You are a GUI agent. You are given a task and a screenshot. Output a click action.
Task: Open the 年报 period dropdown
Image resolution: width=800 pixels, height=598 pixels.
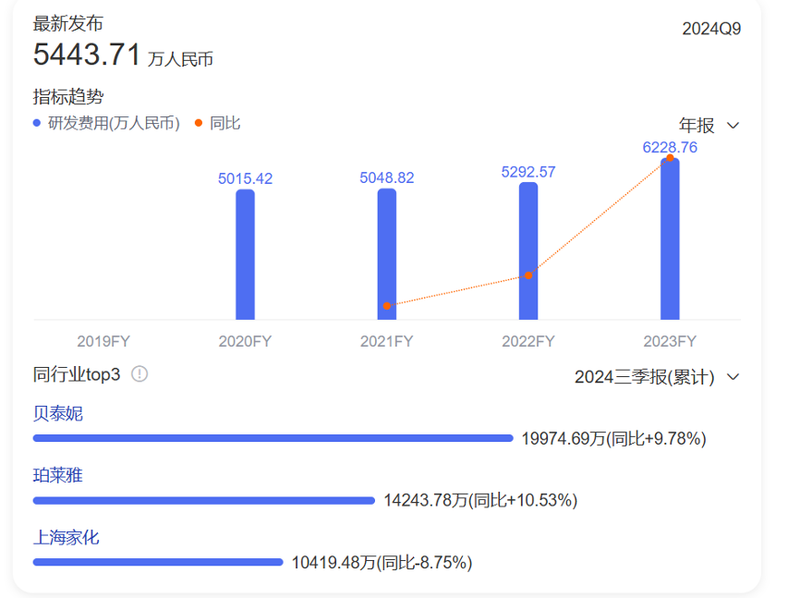pos(709,125)
